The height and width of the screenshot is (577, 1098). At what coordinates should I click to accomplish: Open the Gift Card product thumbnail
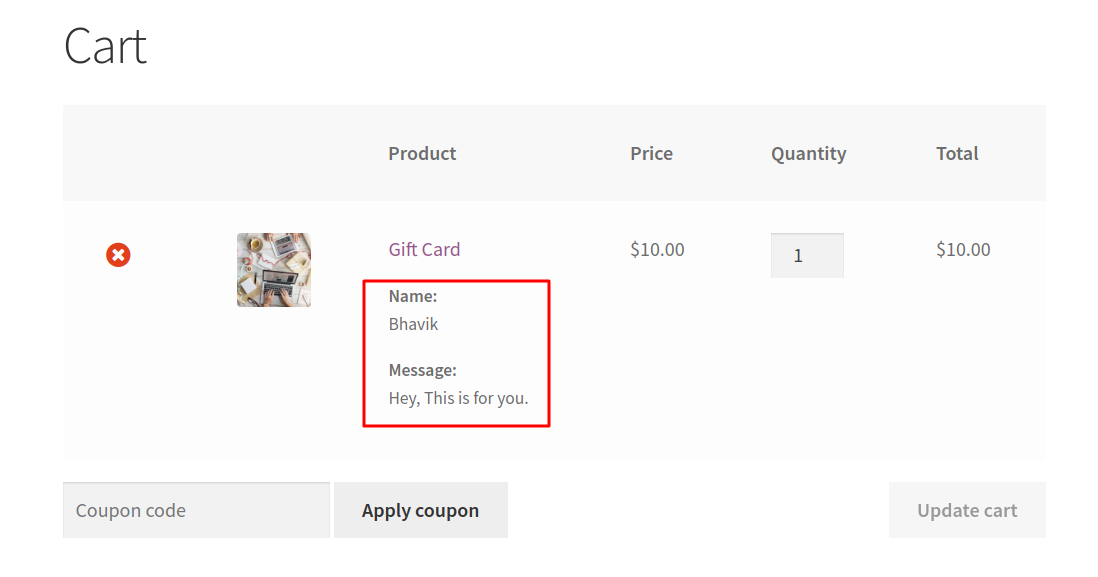[274, 270]
